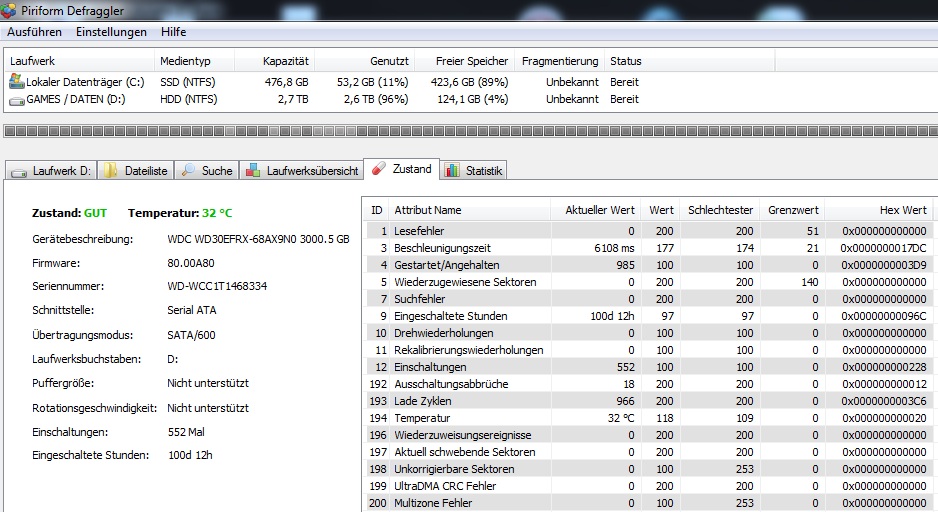Image resolution: width=938 pixels, height=512 pixels.
Task: Select the Eingeschaltete Stunden attribute row
Action: point(650,316)
